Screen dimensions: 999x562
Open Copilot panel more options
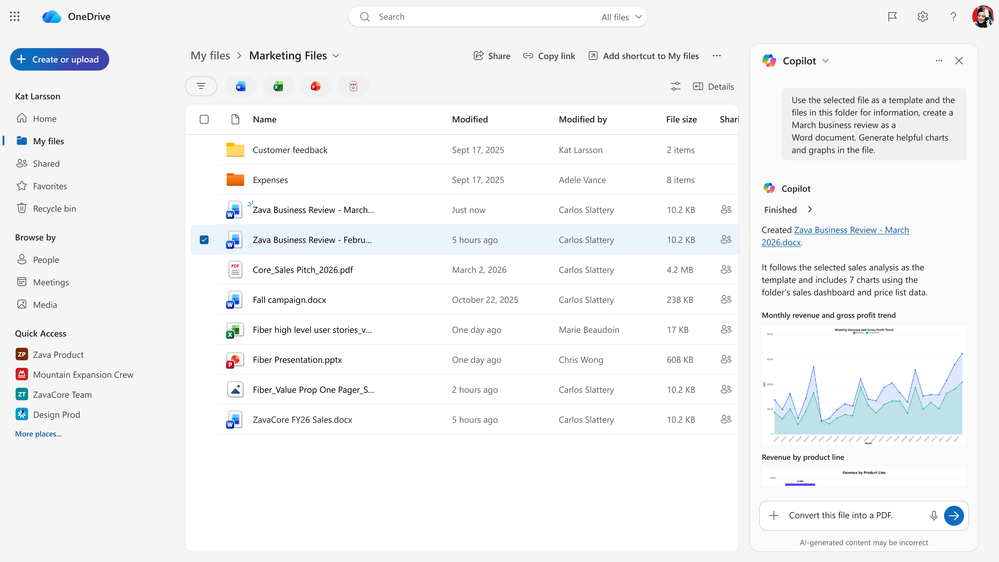pos(938,61)
